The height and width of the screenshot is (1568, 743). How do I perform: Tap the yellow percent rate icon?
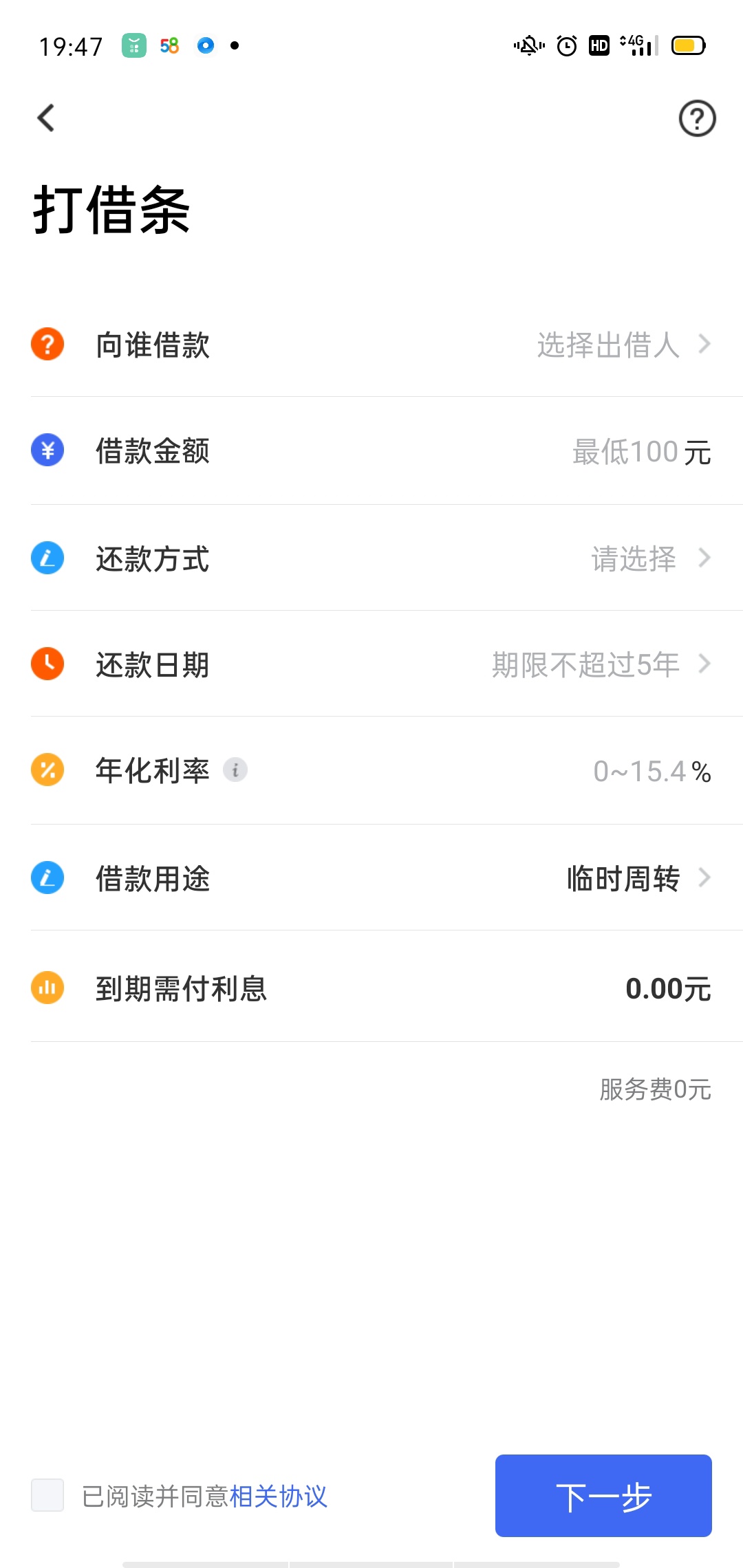pos(47,770)
